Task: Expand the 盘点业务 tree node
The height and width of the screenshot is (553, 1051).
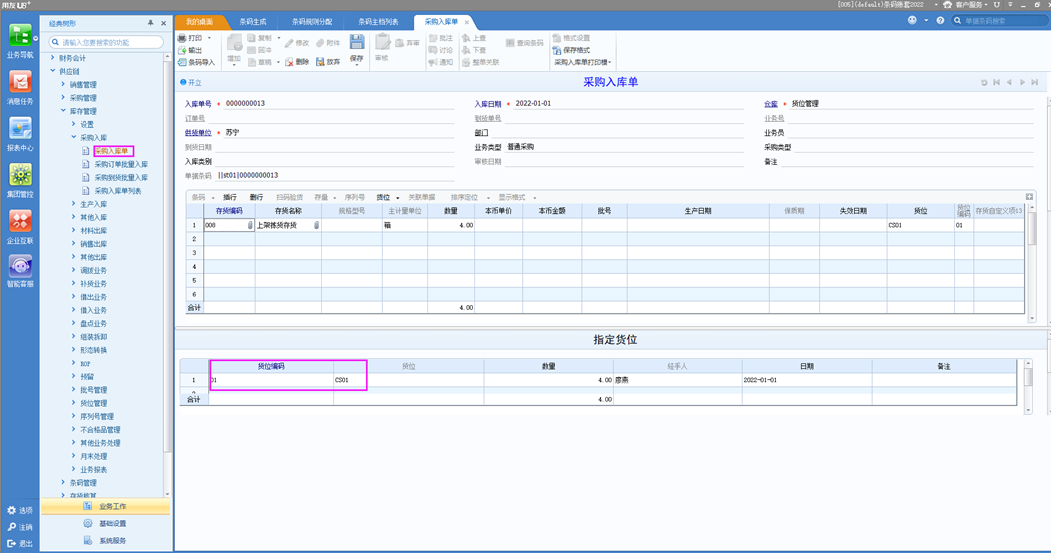Action: (74, 323)
